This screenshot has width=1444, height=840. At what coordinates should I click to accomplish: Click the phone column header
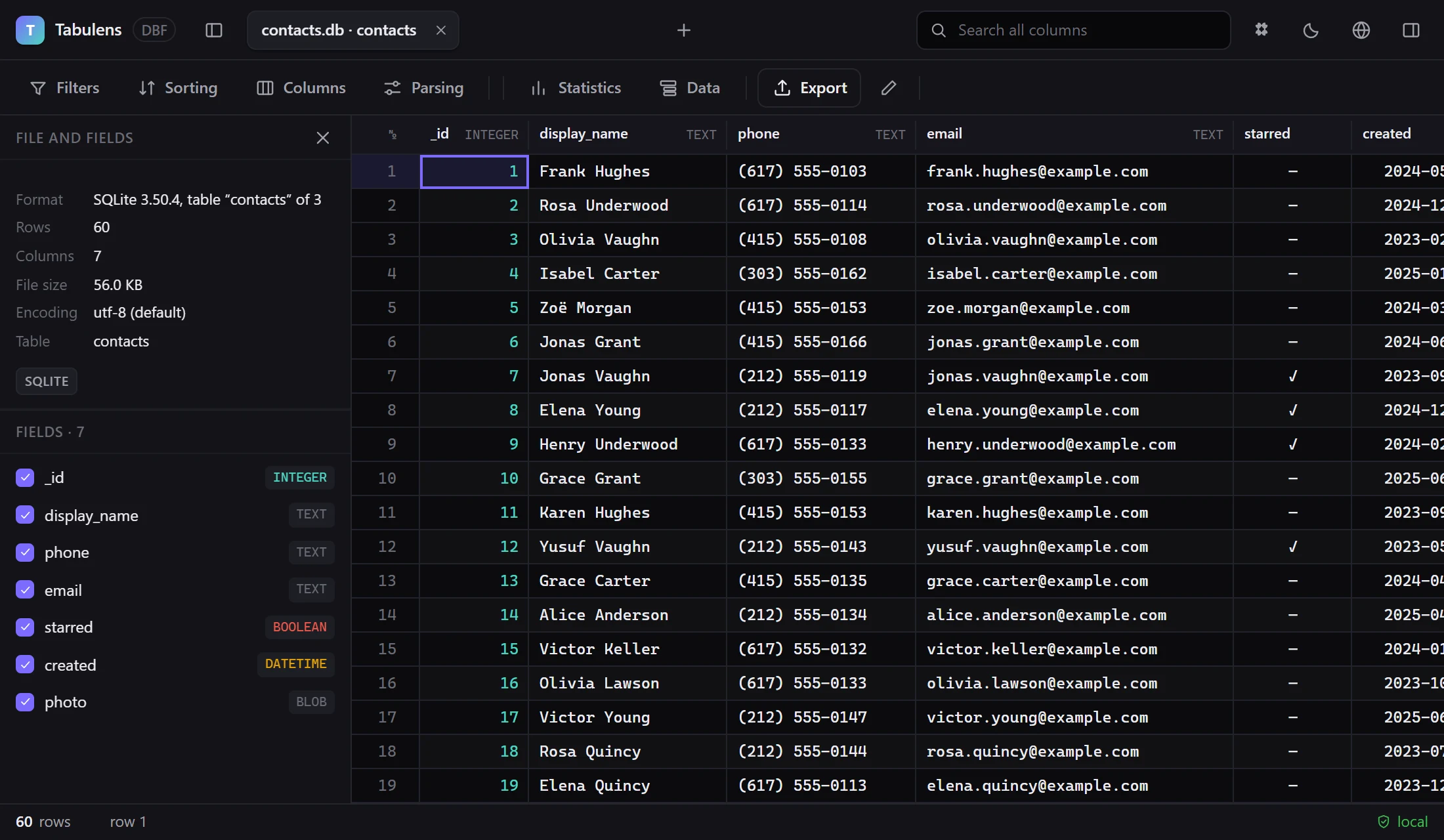[821, 135]
